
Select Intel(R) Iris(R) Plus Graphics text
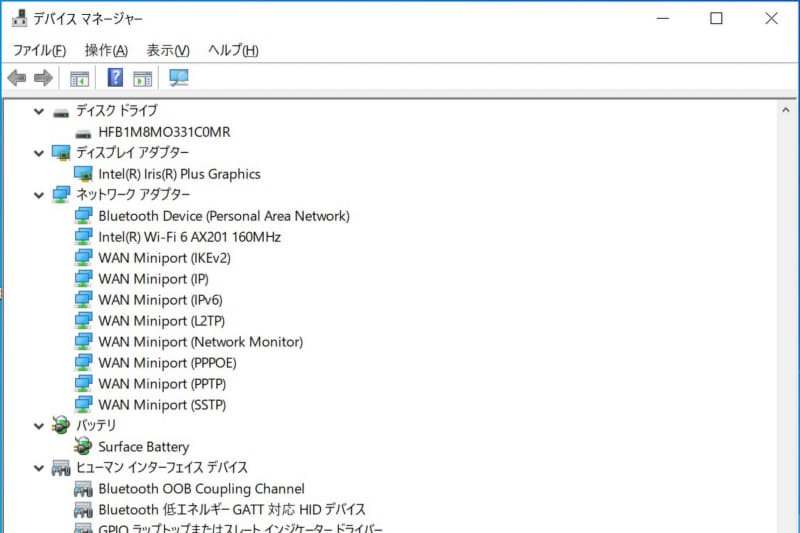pos(179,174)
